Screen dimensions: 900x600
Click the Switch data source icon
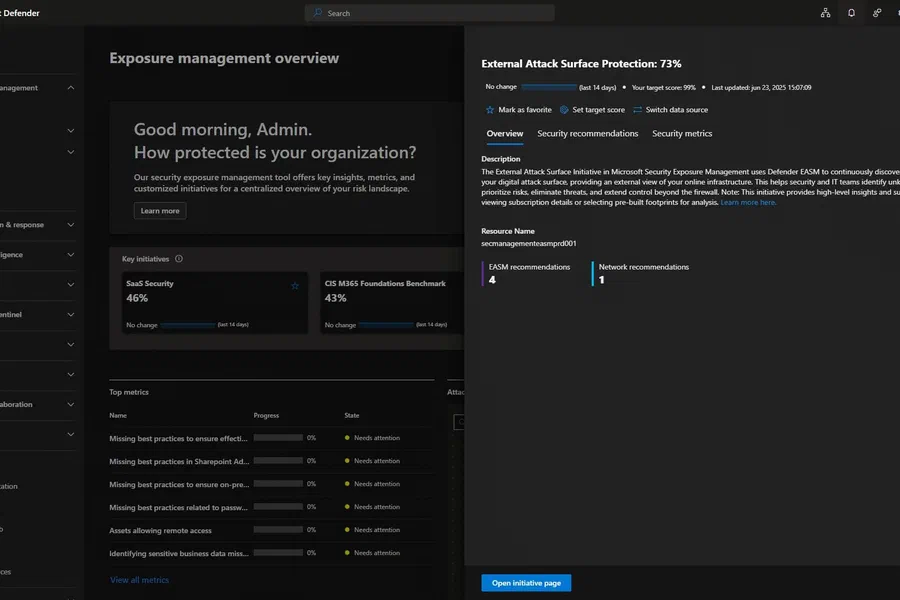(x=637, y=110)
